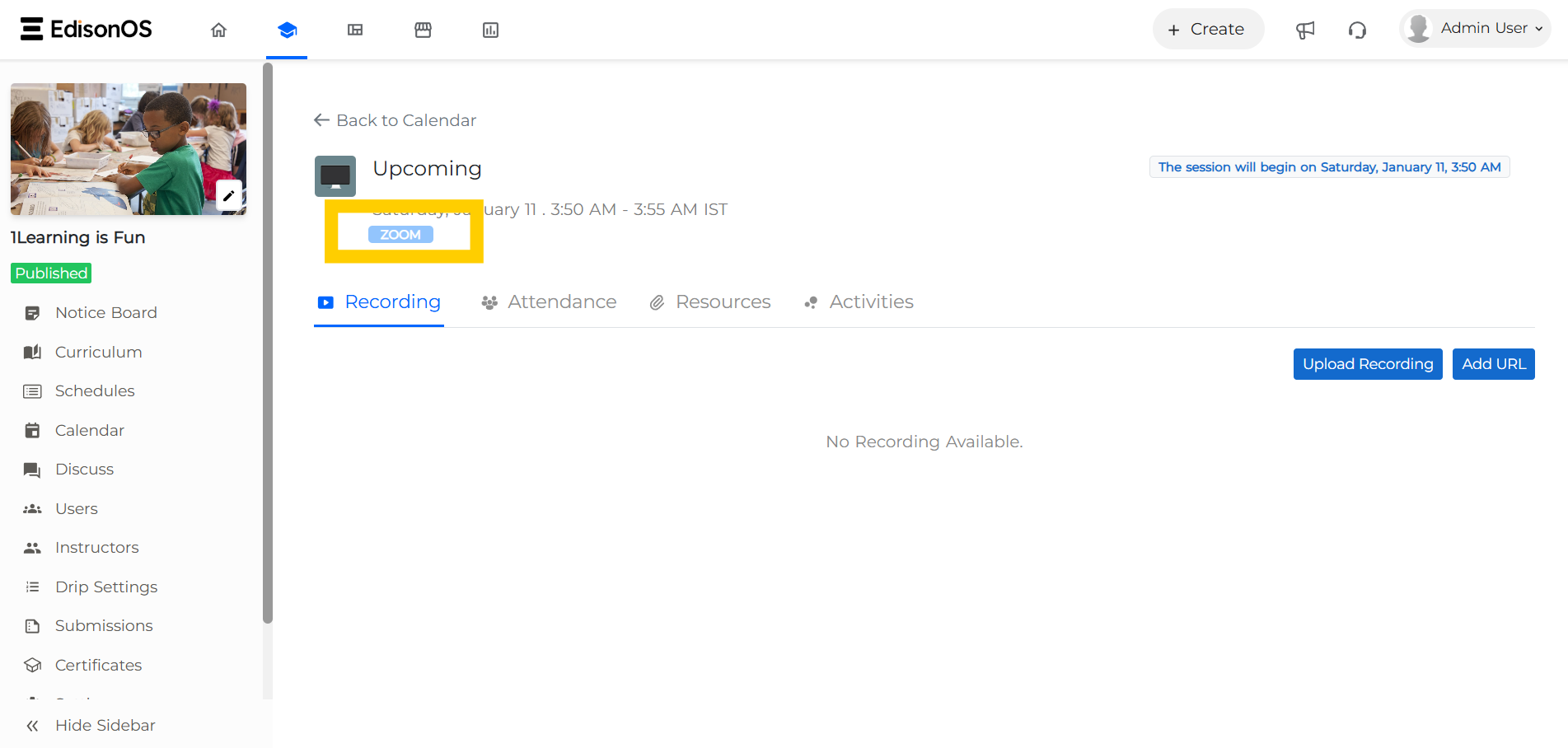The width and height of the screenshot is (1568, 748).
Task: Edit the course image with pencil icon
Action: (229, 196)
